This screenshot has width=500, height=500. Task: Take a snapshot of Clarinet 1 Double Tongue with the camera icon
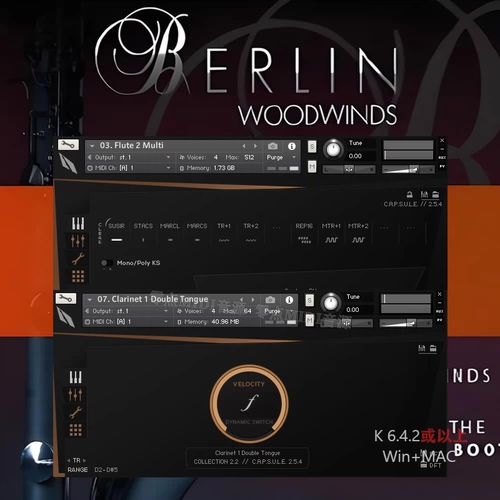pos(270,300)
